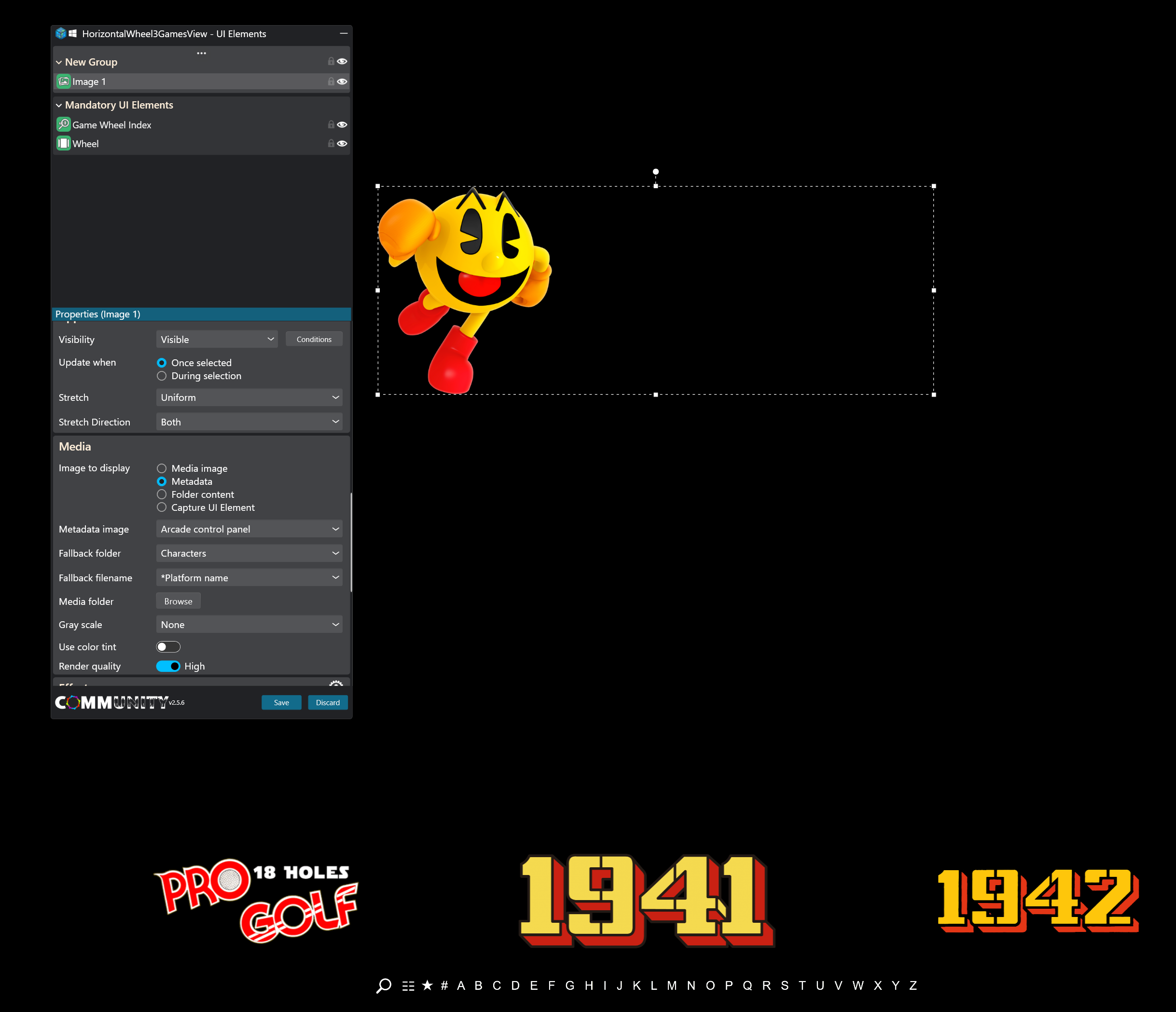Select the Once selected radio button
This screenshot has height=1012, width=1176.
(162, 363)
